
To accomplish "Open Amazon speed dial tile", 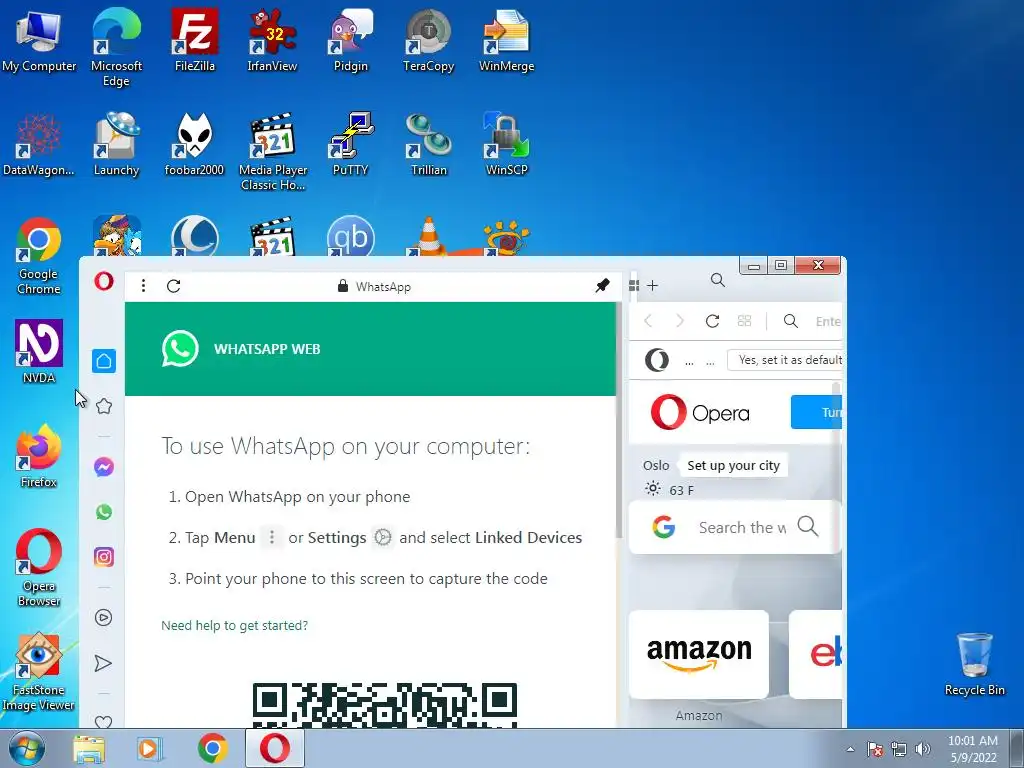I will (699, 654).
